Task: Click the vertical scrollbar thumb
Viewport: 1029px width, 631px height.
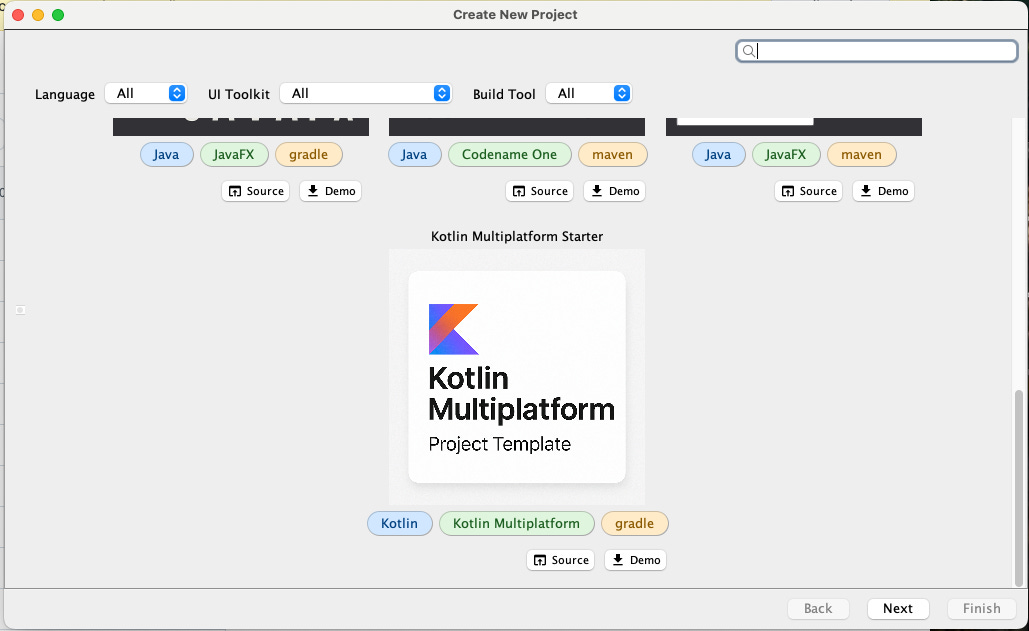Action: click(x=1018, y=488)
